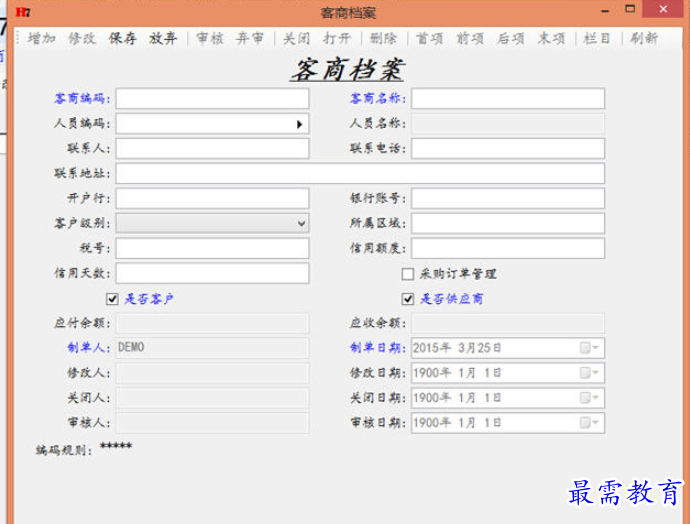Open the 审核日期 date picker dropdown

click(x=590, y=423)
